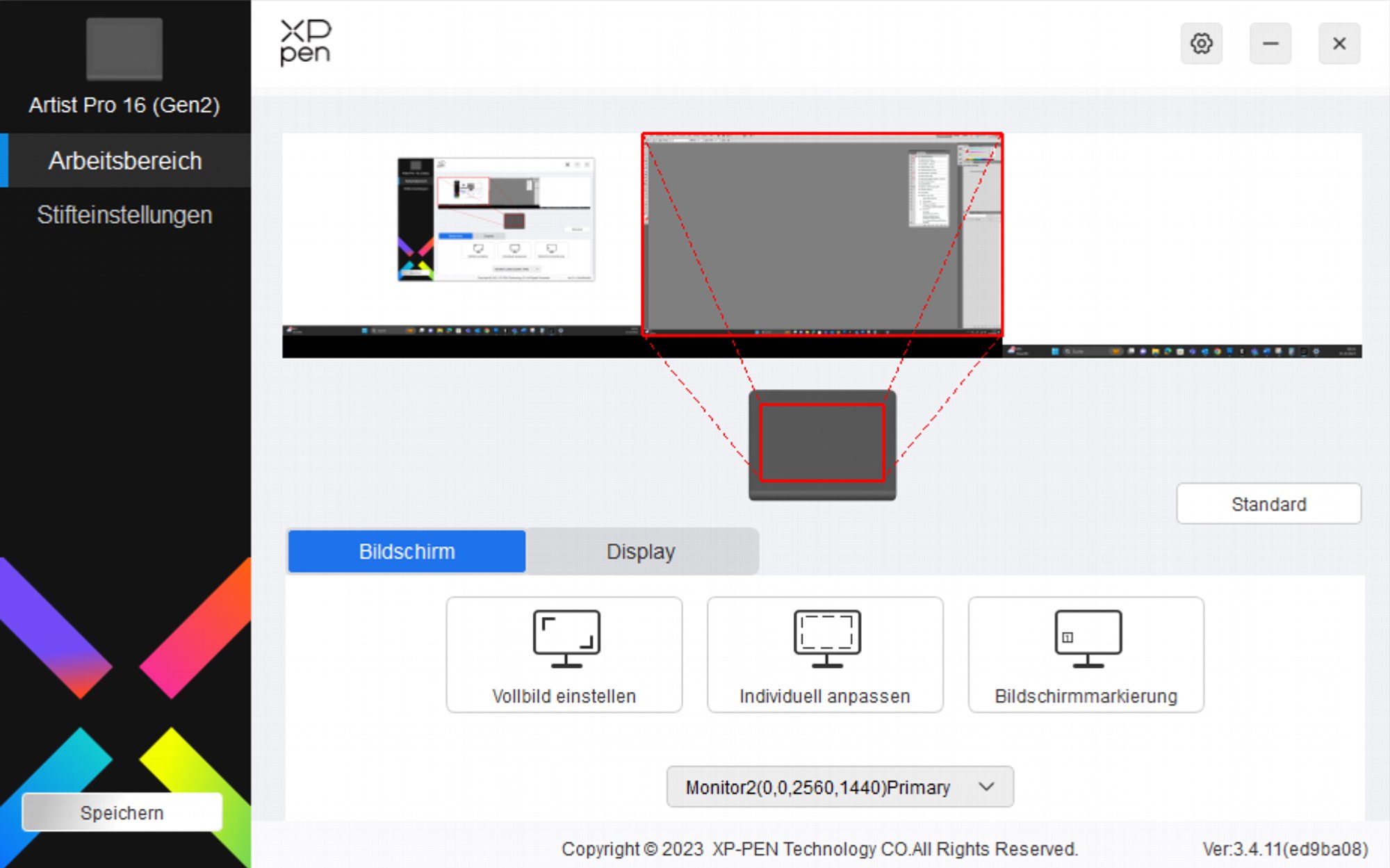Click the Bildschirmmarkierung option

coord(1086,655)
